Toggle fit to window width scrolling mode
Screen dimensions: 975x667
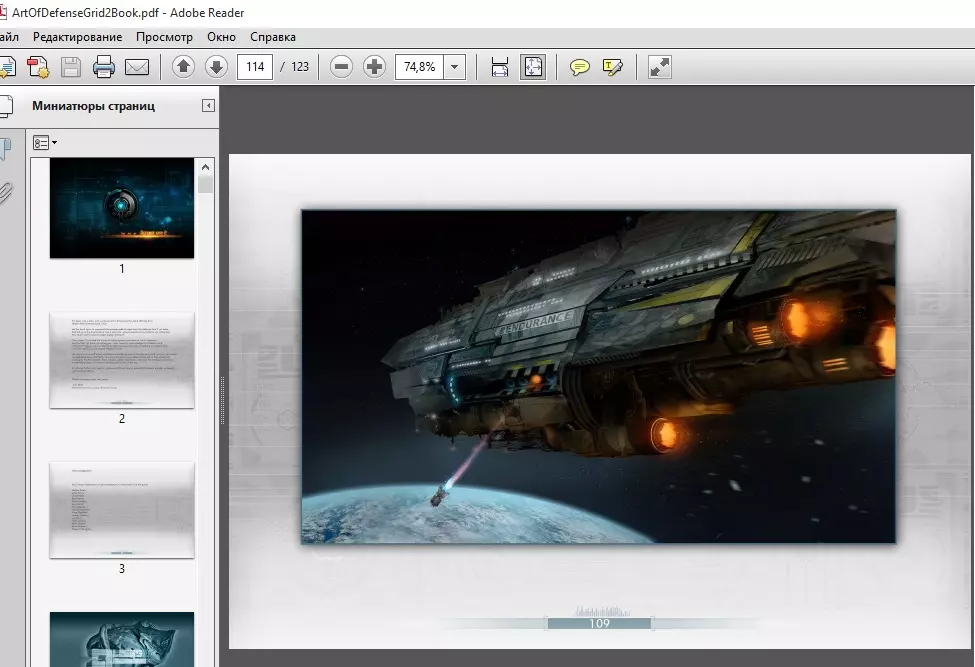click(500, 67)
